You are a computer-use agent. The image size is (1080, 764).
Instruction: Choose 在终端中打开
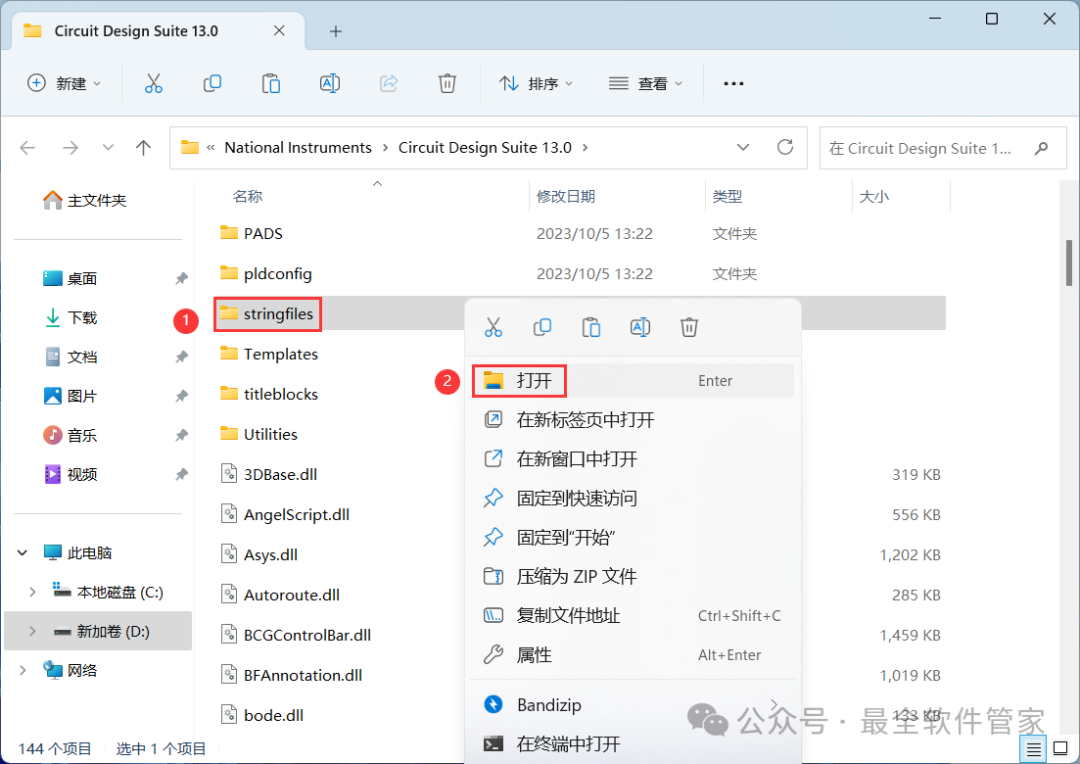click(632, 744)
